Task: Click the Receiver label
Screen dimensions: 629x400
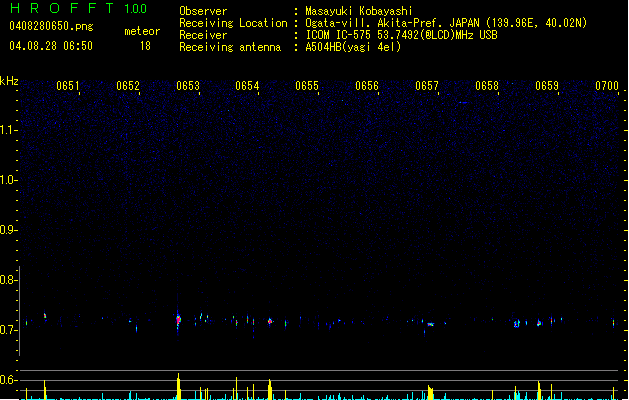Action: pos(203,35)
